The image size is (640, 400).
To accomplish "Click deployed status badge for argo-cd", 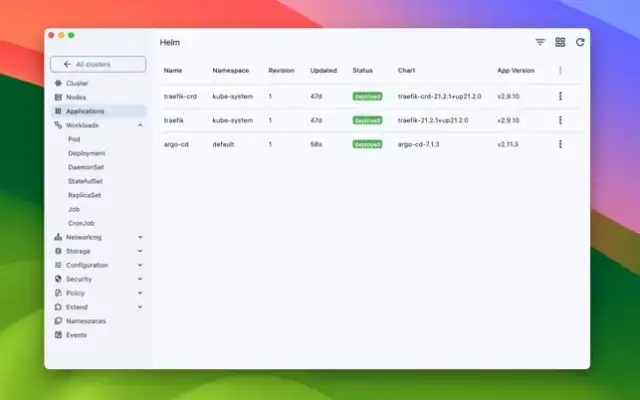I will (367, 144).
